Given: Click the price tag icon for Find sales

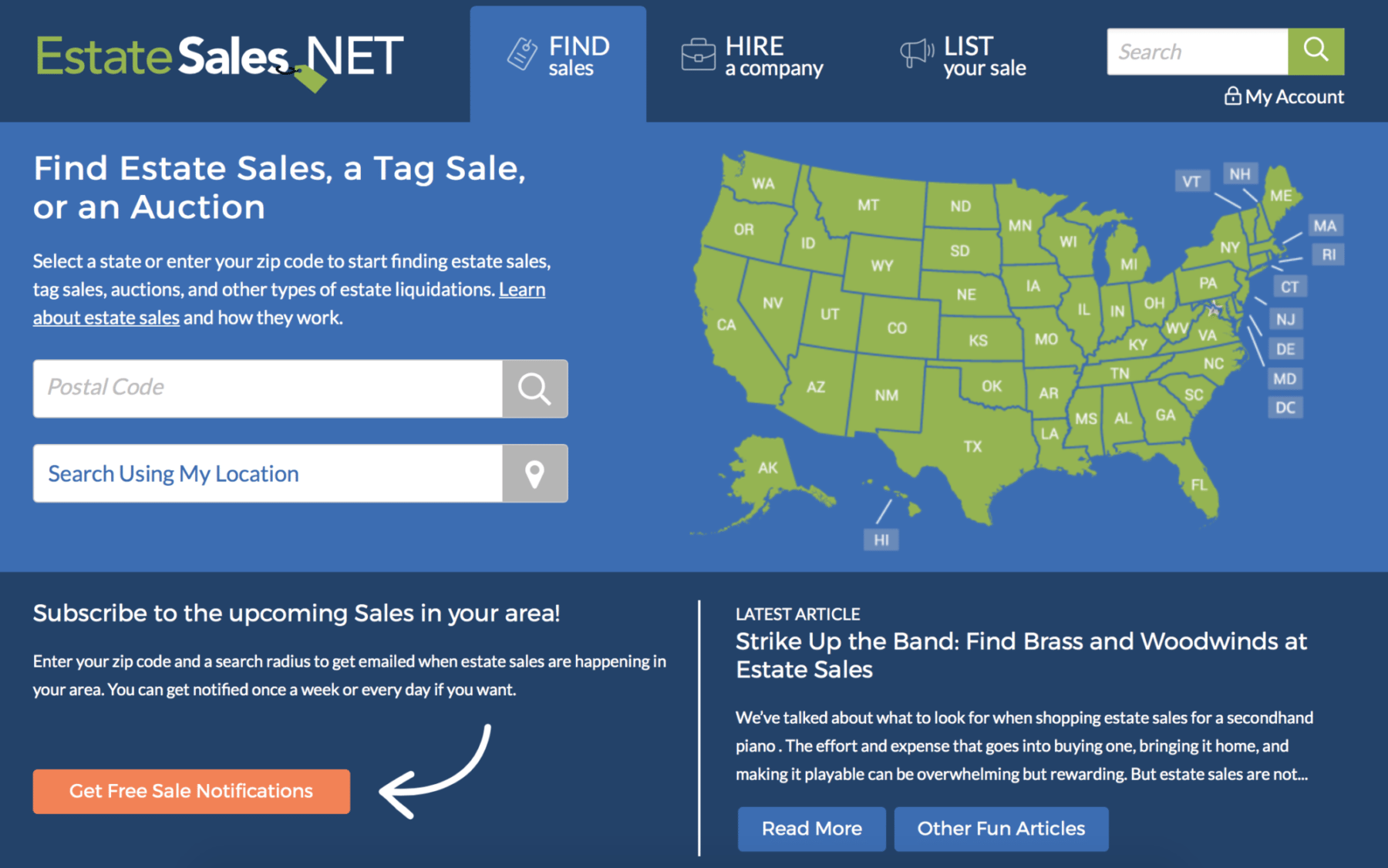Looking at the screenshot, I should [x=522, y=54].
